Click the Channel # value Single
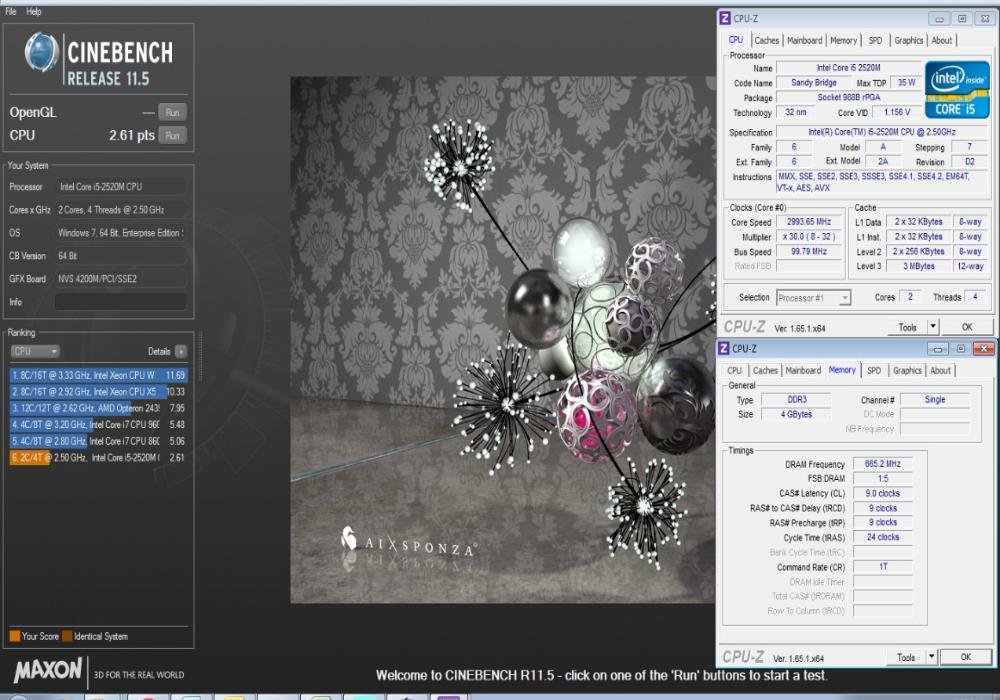Viewport: 1000px width, 700px height. [x=935, y=400]
